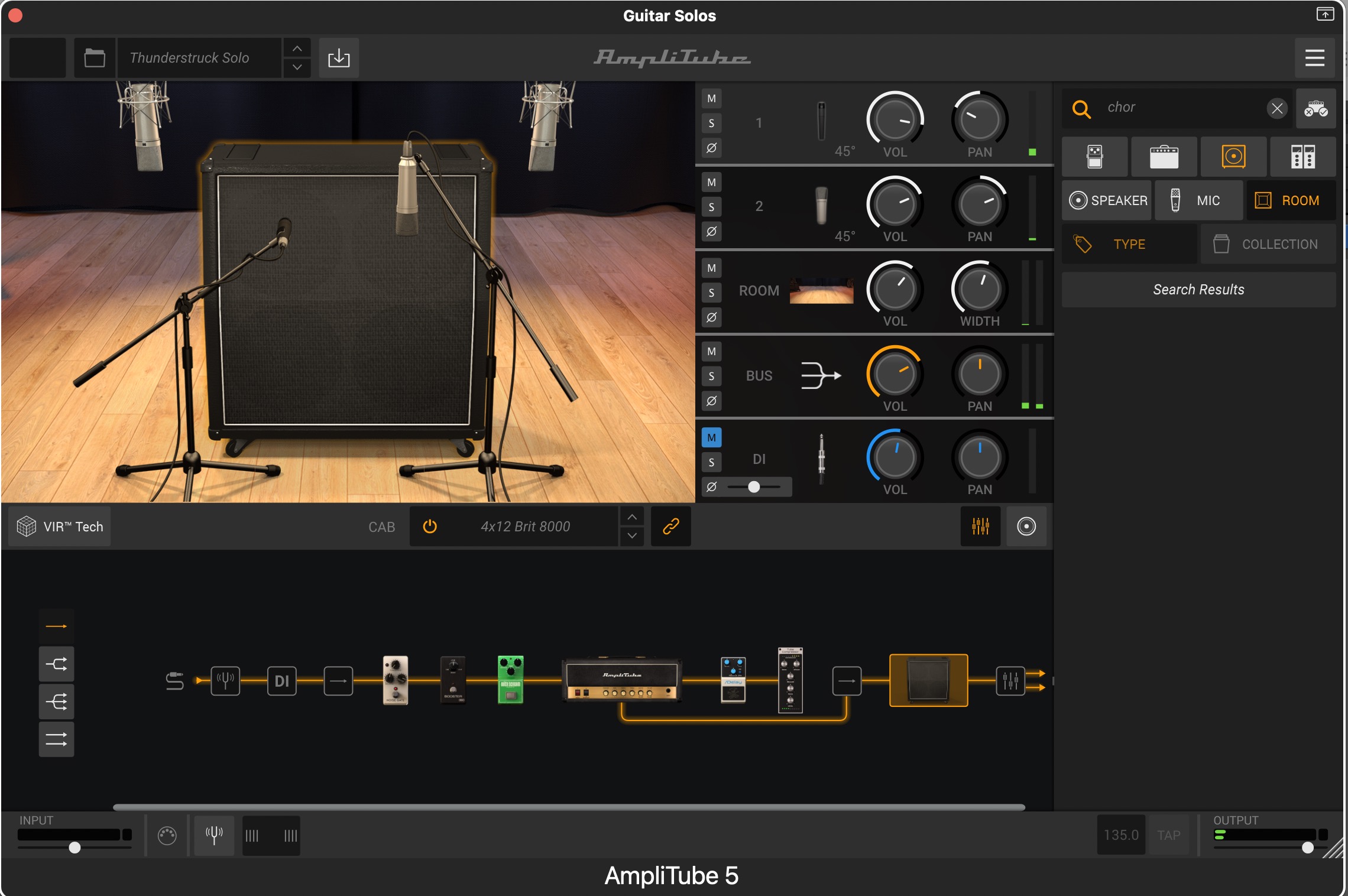Screen dimensions: 1348x896
Task: Toggle the amp-cab link icon
Action: point(671,527)
